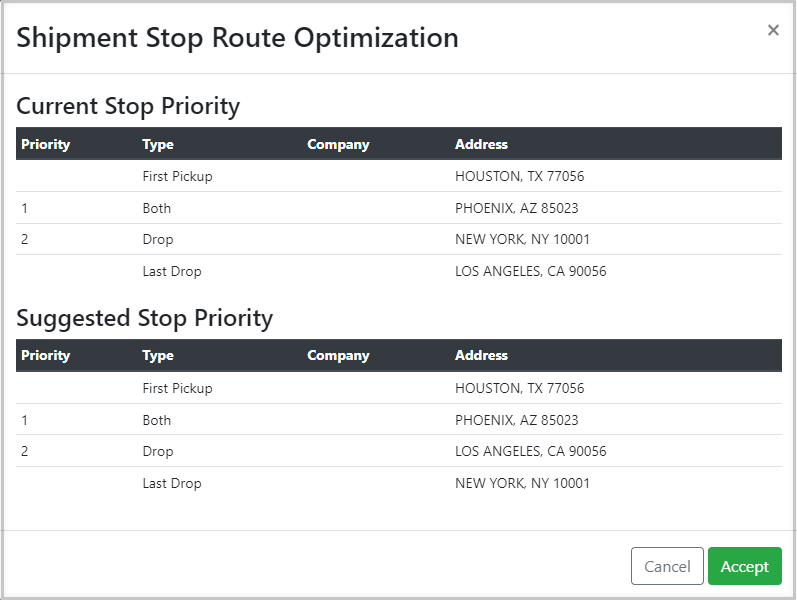Click Company header in Current Stop table
This screenshot has height=600, width=797.
[x=338, y=144]
